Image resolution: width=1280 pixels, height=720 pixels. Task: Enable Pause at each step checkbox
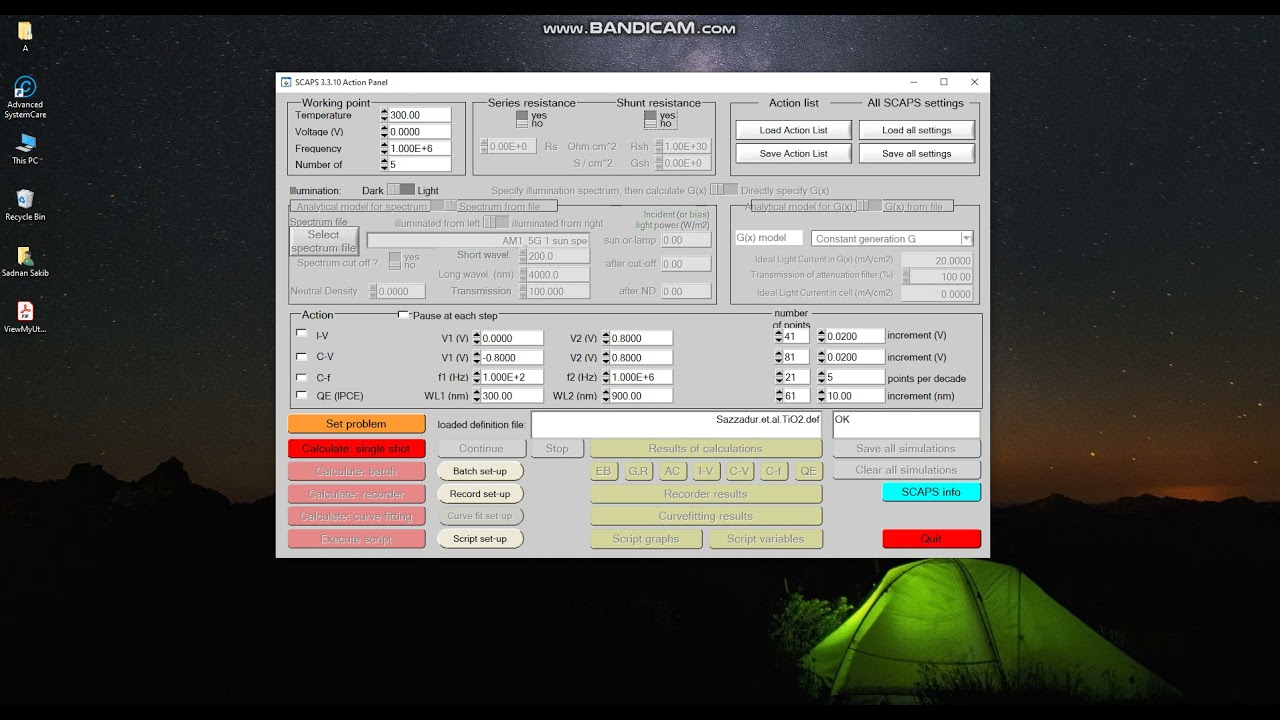(x=404, y=315)
